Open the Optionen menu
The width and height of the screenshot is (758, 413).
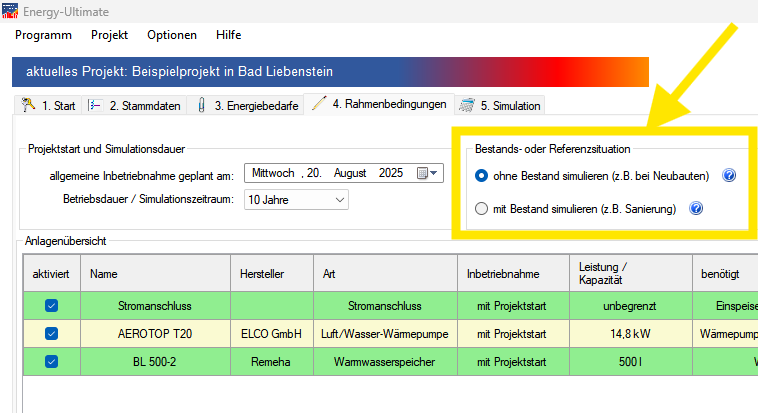tap(172, 34)
